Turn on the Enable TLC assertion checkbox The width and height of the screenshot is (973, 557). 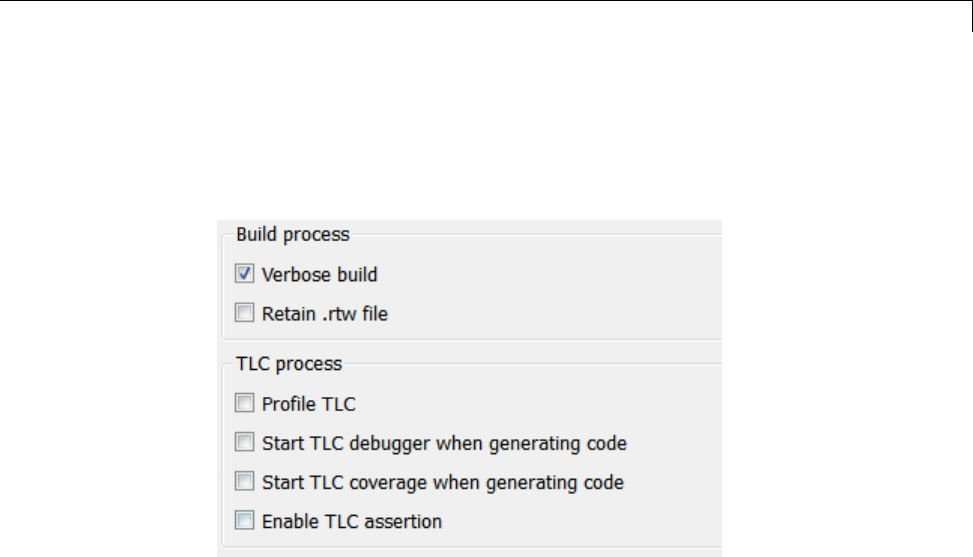click(245, 521)
